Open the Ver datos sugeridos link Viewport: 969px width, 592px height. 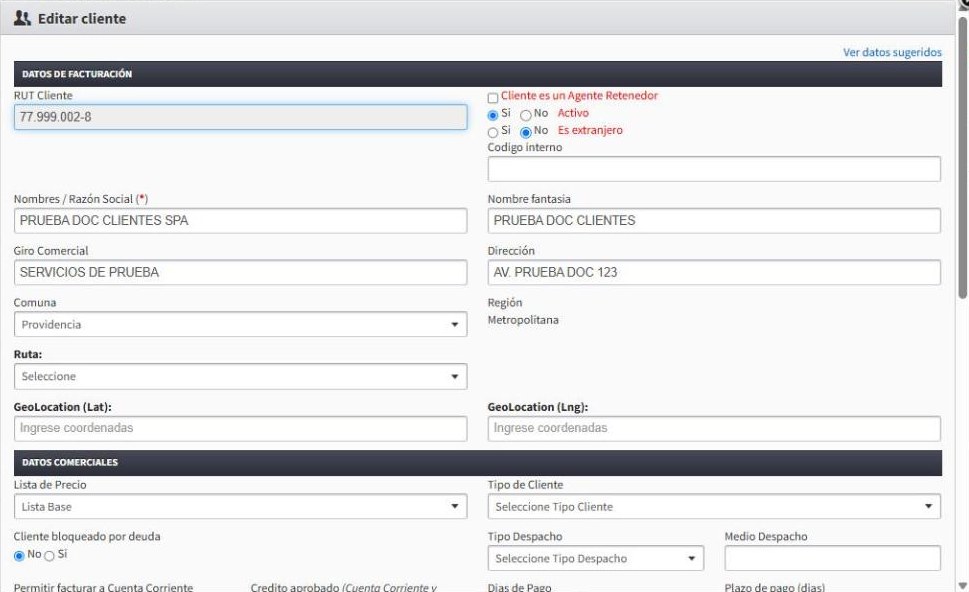coord(892,53)
